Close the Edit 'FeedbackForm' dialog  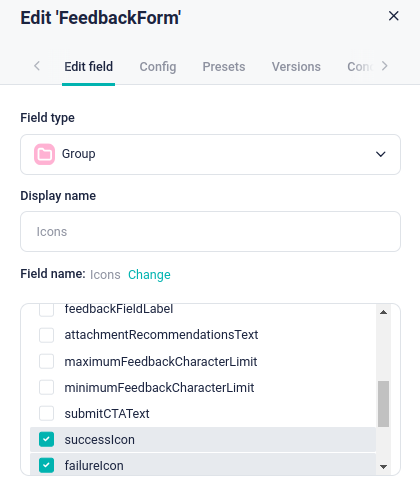[x=394, y=16]
